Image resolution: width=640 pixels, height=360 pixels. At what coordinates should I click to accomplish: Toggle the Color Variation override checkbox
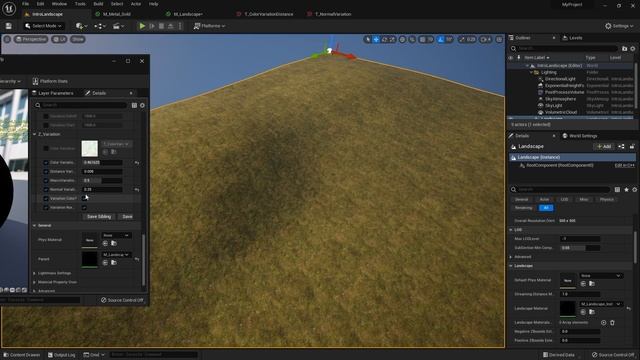(46, 162)
